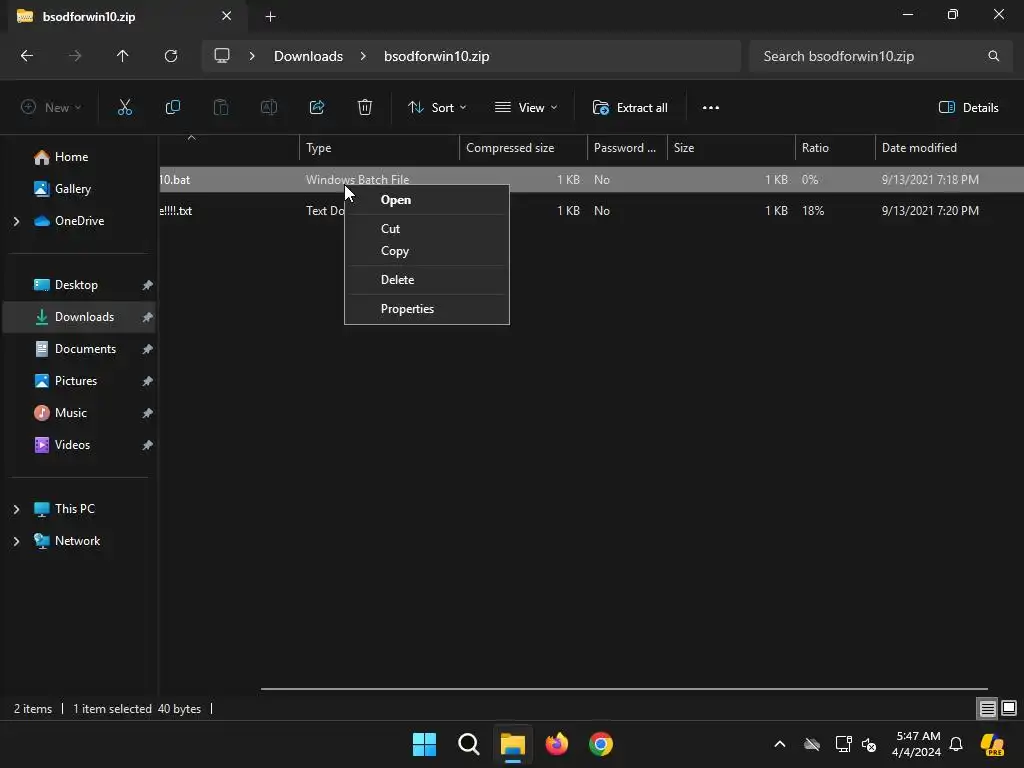The height and width of the screenshot is (768, 1024).
Task: Click the Rename toolbar icon
Action: click(269, 108)
